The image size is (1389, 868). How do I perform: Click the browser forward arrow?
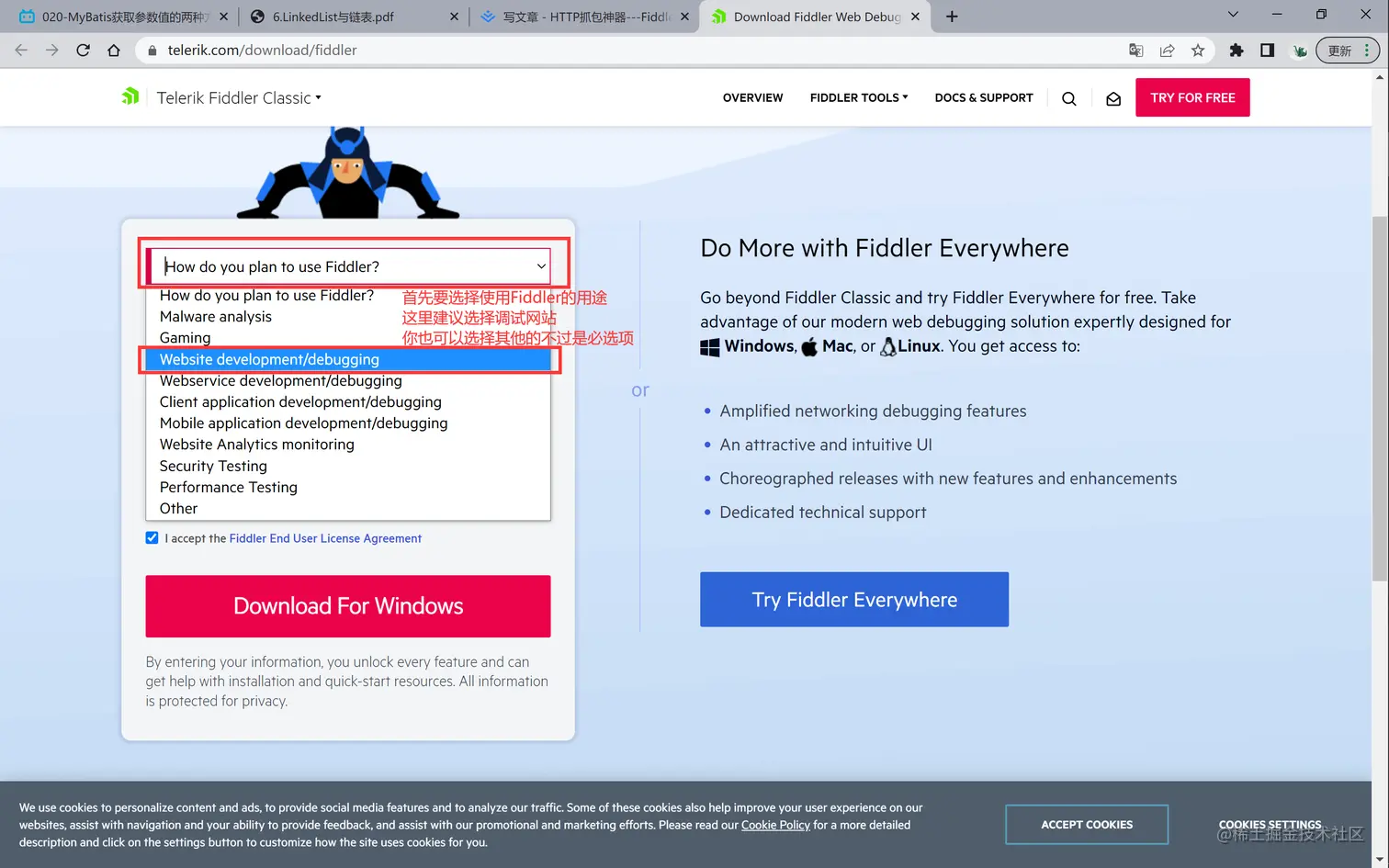(x=52, y=50)
